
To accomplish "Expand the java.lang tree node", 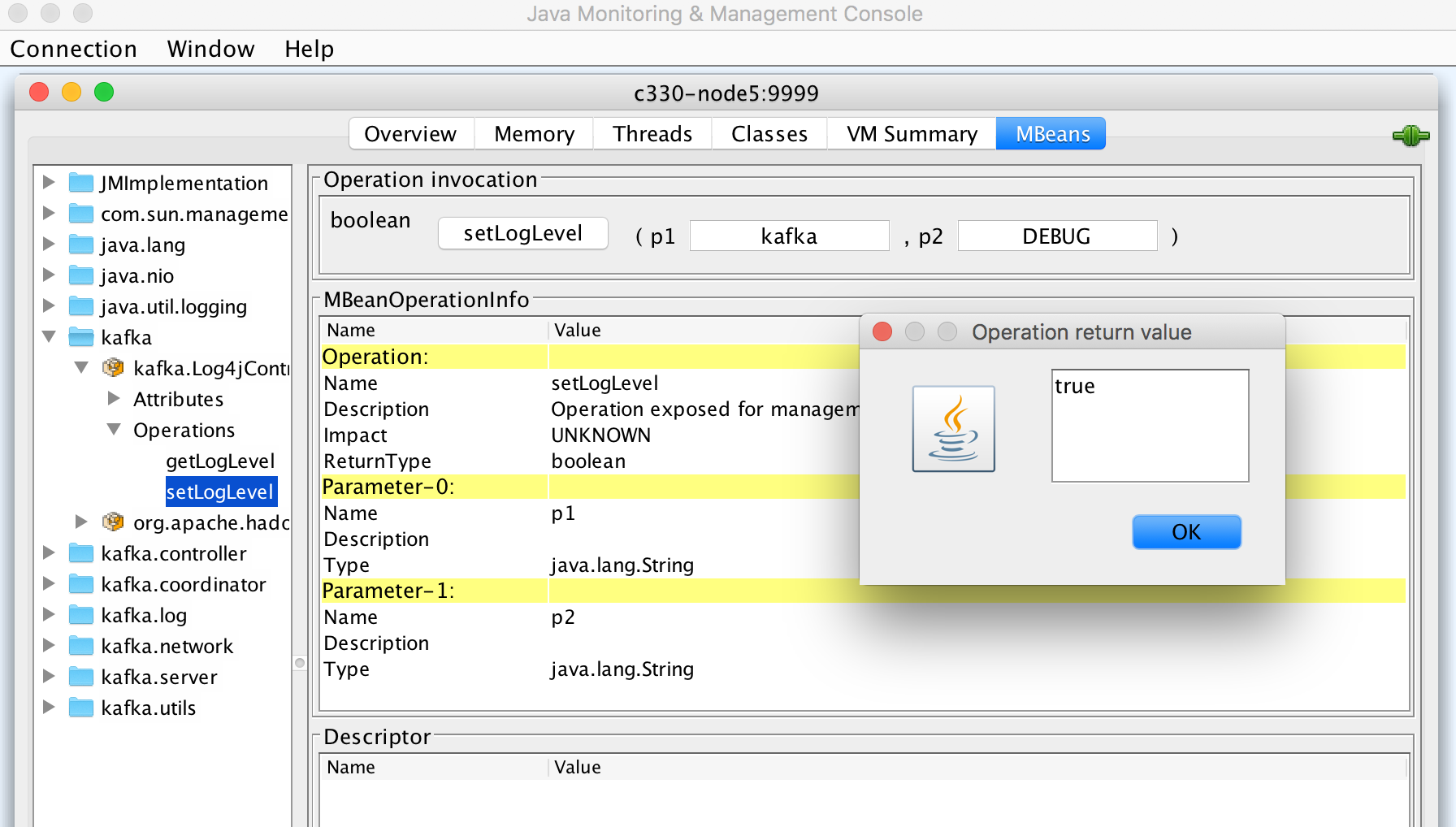I will (49, 245).
